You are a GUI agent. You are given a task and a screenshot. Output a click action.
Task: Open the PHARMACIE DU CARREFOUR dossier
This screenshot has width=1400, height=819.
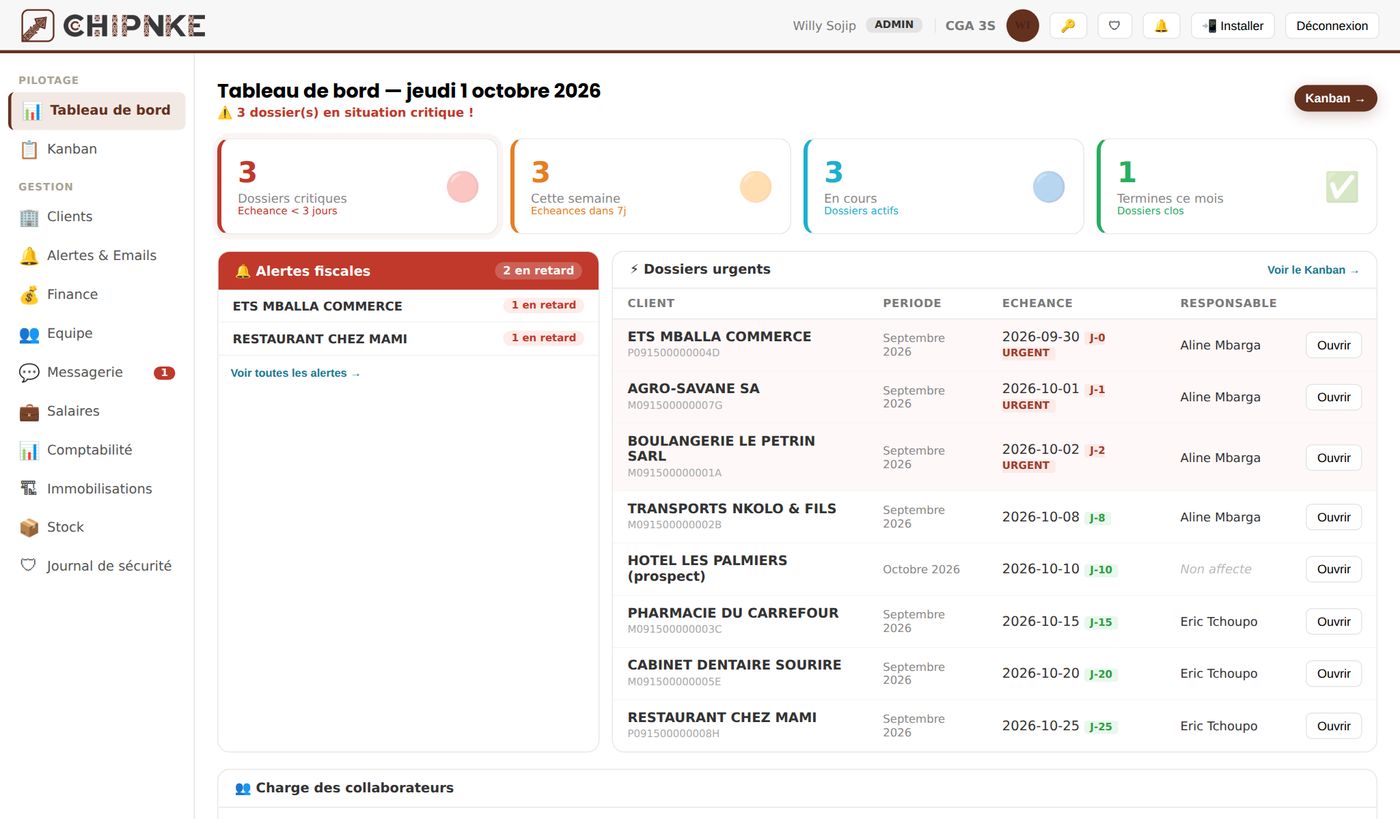tap(1333, 621)
